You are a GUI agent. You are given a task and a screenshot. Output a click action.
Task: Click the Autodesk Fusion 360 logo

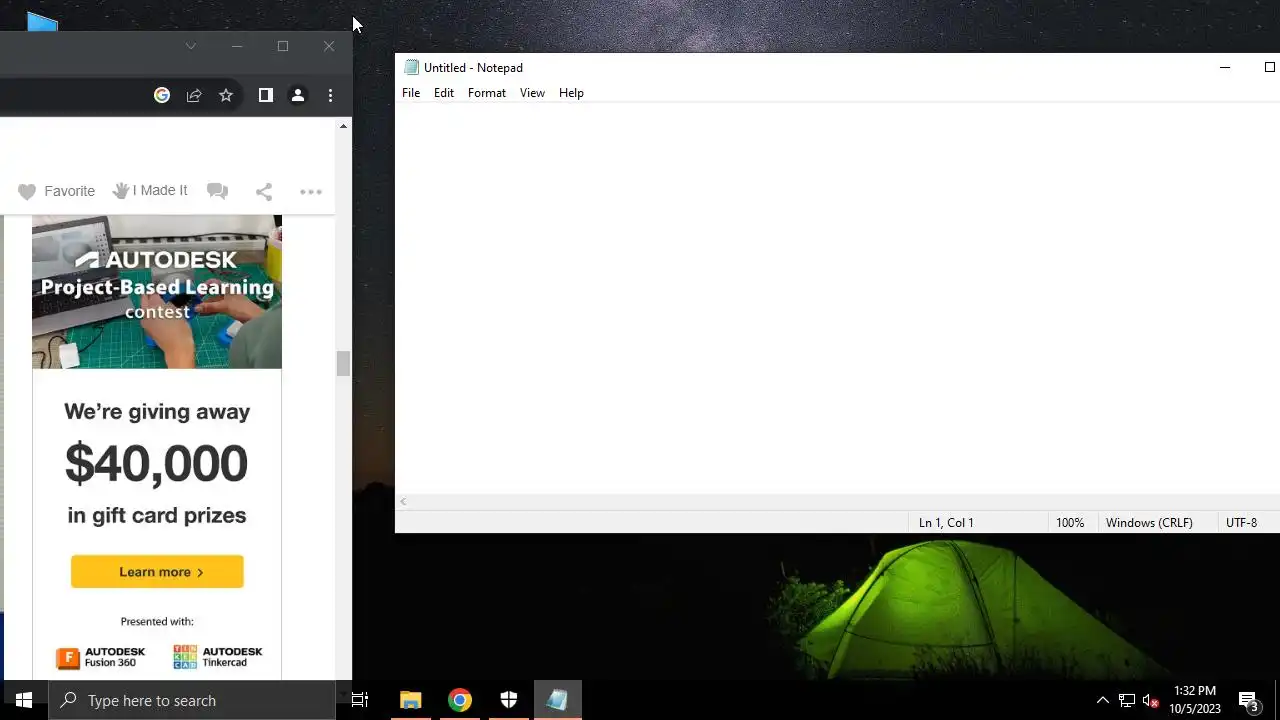(100, 657)
